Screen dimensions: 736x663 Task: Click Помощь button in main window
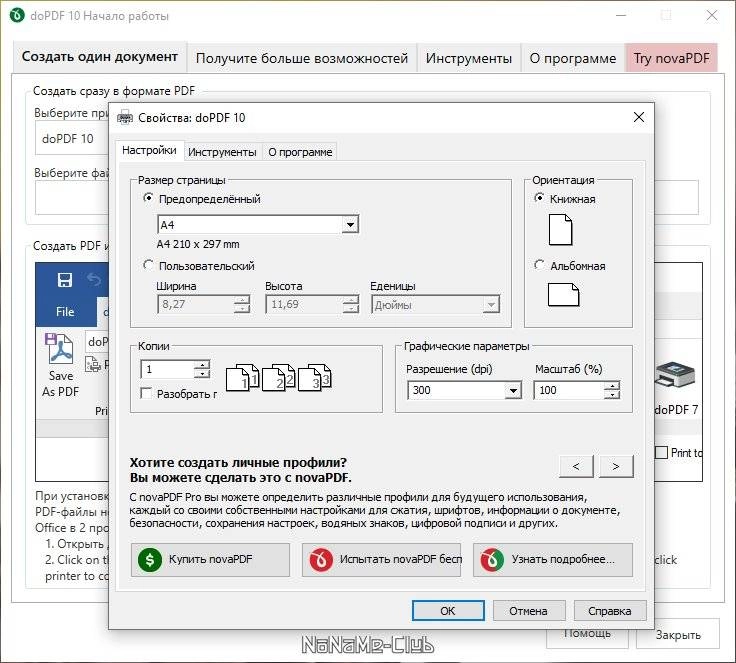[x=587, y=638]
